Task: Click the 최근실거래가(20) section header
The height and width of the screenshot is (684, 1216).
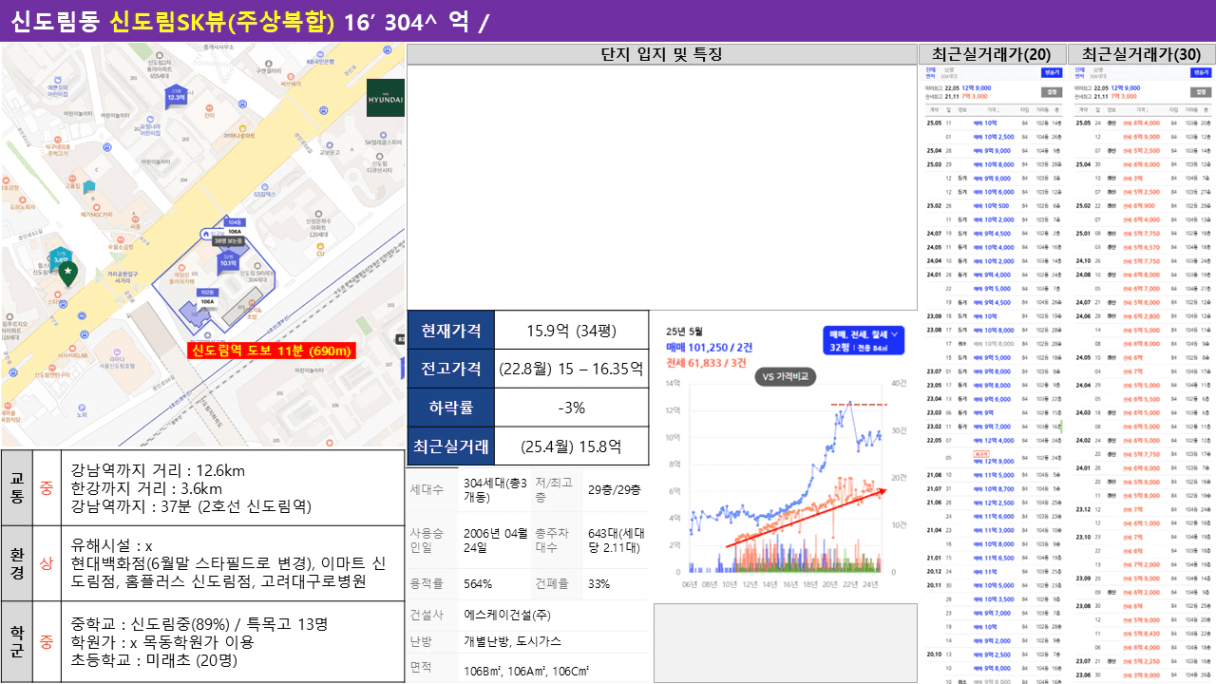Action: tap(991, 55)
